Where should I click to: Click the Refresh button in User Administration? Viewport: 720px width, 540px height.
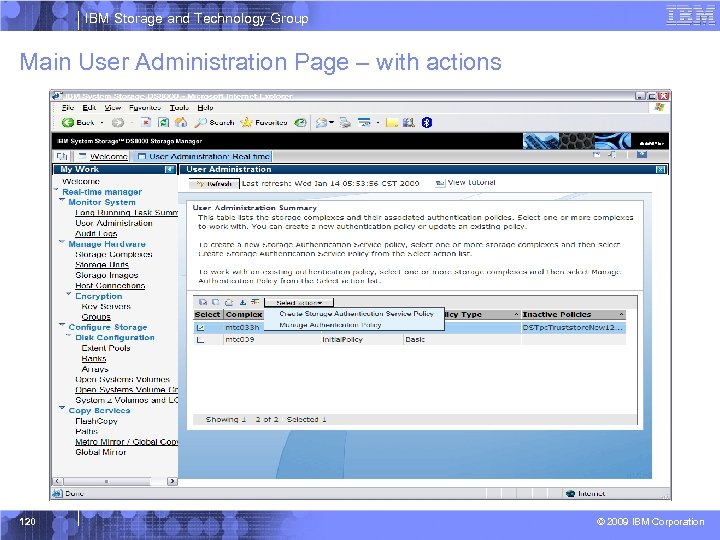214,184
